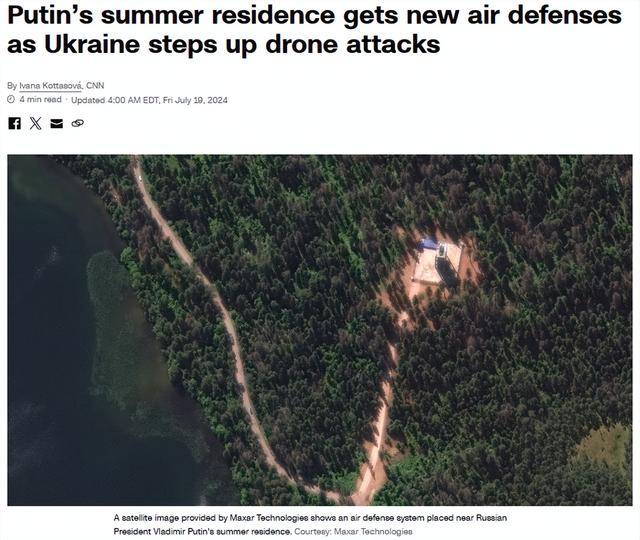Send the article via email icon
This screenshot has width=640, height=540.
56,123
